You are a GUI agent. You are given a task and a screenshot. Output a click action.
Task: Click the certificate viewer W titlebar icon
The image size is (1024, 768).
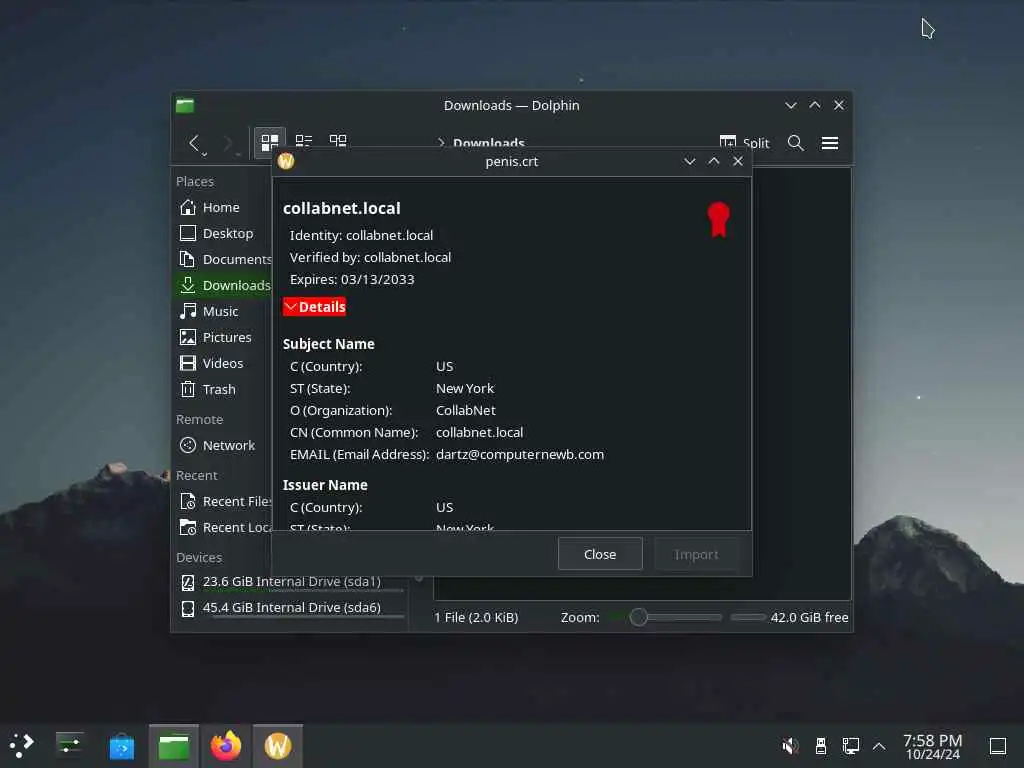(x=286, y=161)
